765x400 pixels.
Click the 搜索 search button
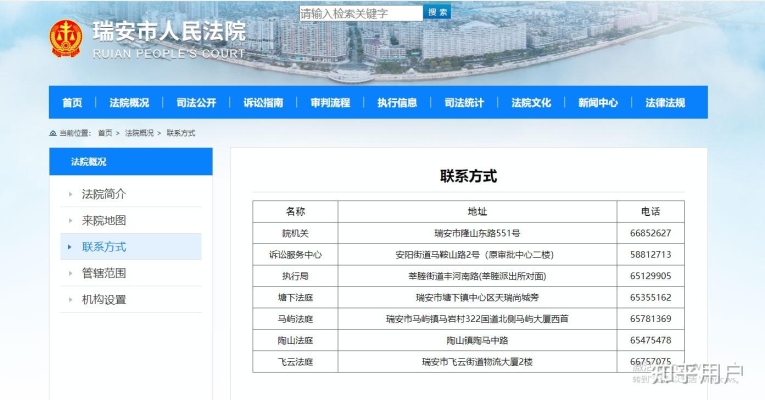coord(438,12)
